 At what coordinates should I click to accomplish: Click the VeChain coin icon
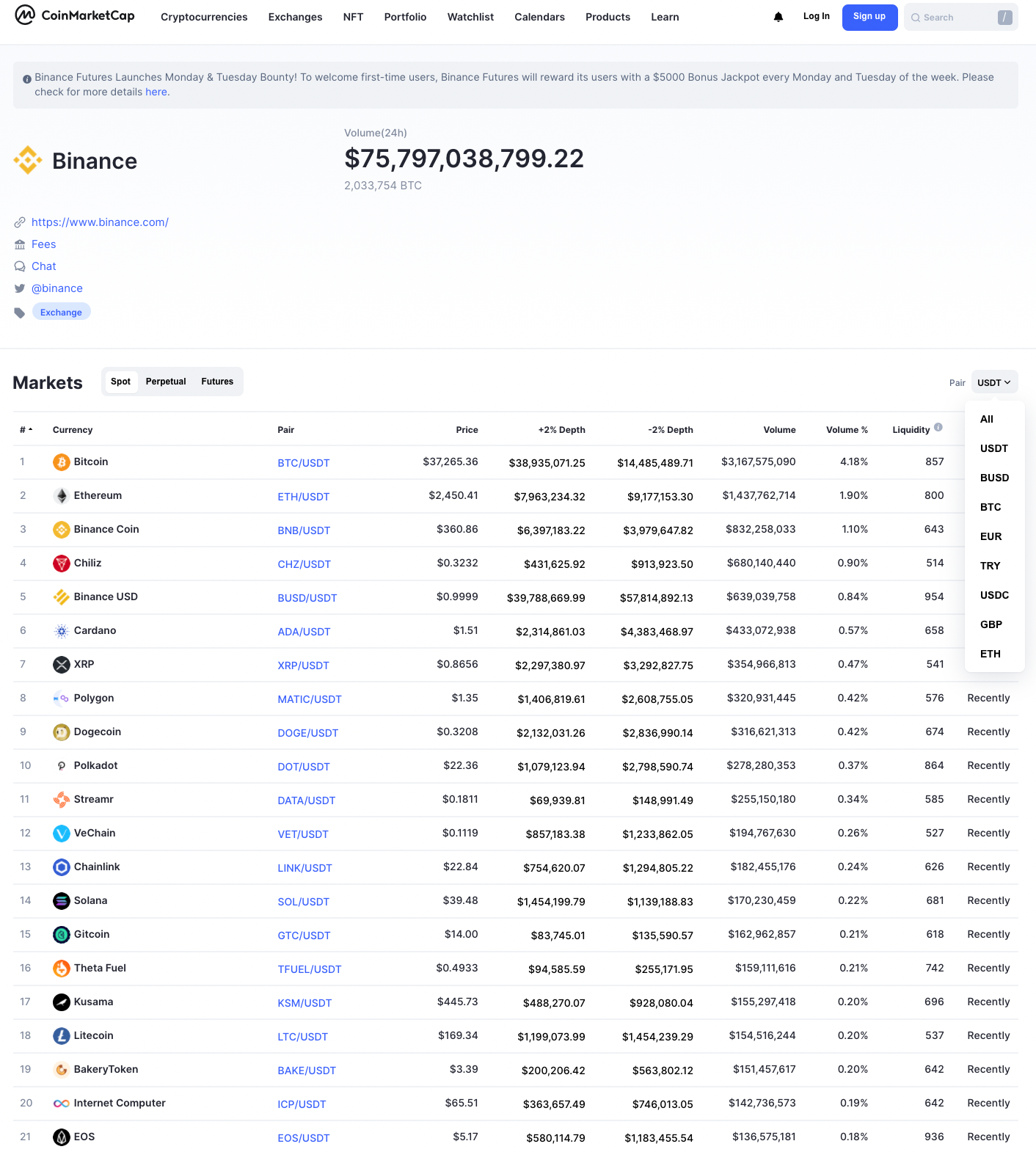62,834
